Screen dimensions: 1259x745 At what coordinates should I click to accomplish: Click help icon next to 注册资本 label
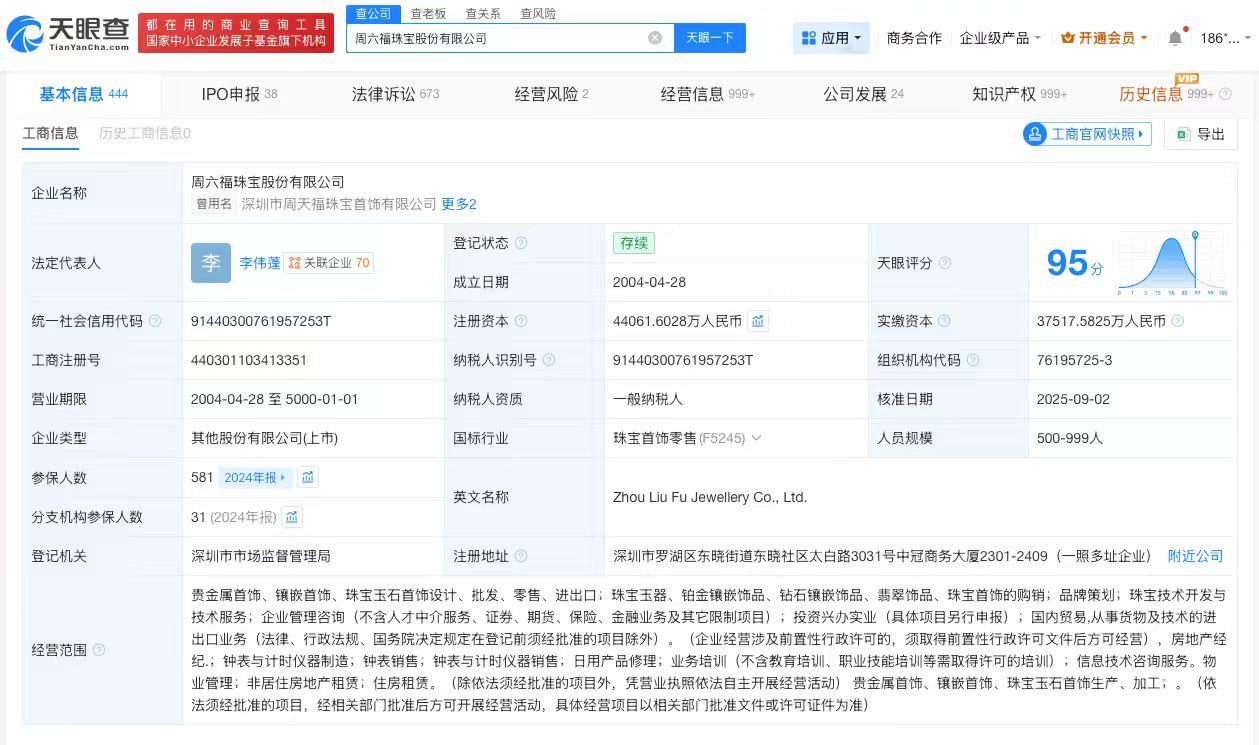point(521,321)
